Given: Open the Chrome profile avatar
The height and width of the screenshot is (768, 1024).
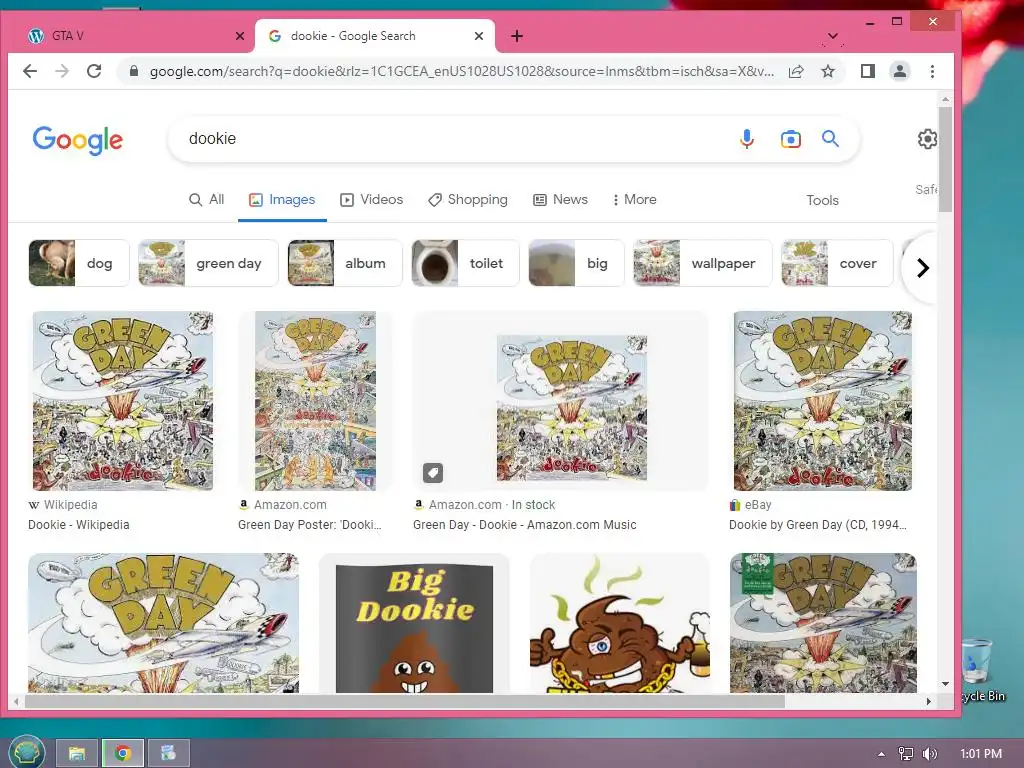Looking at the screenshot, I should (x=900, y=71).
